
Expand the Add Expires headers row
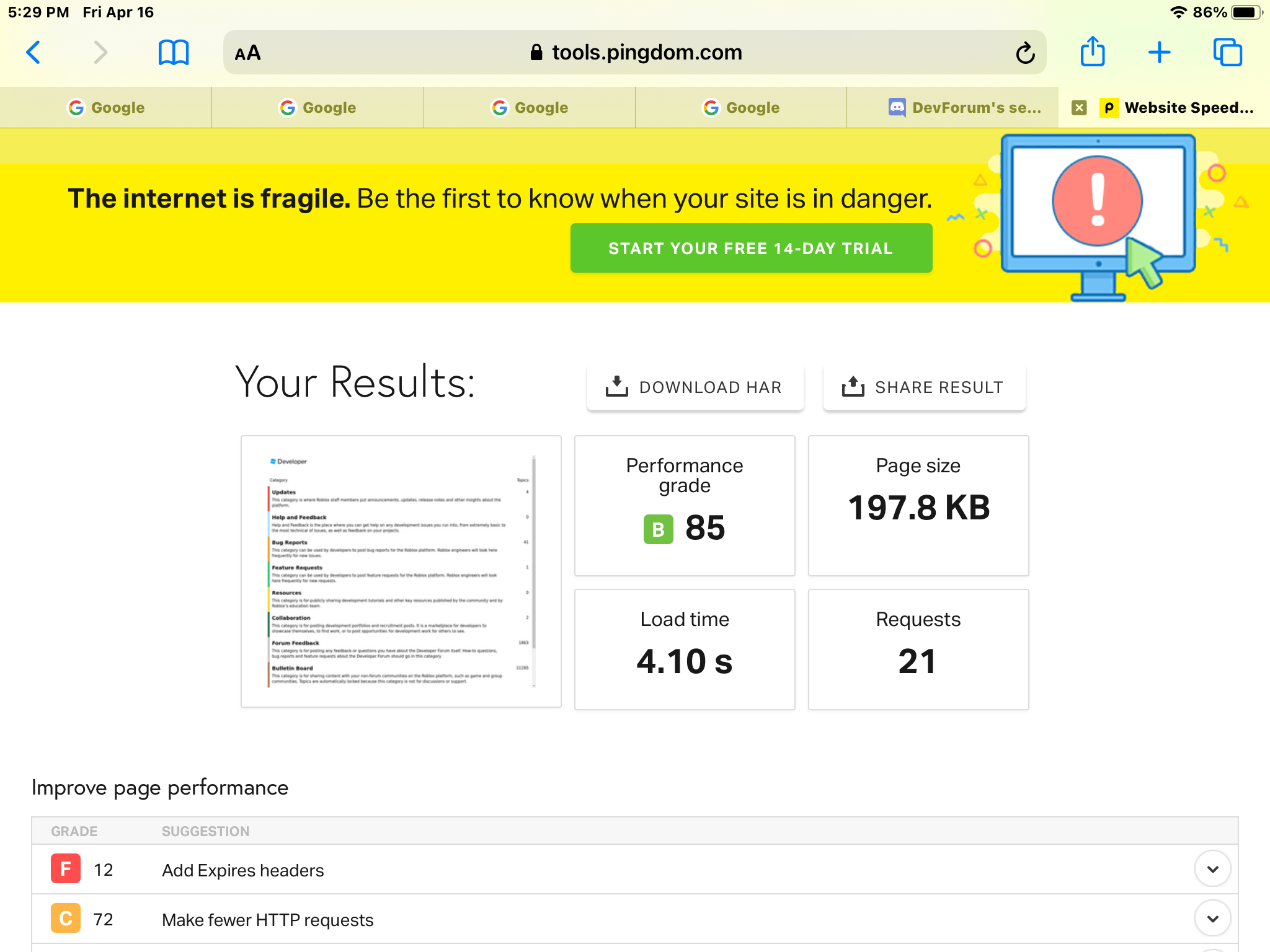1212,869
